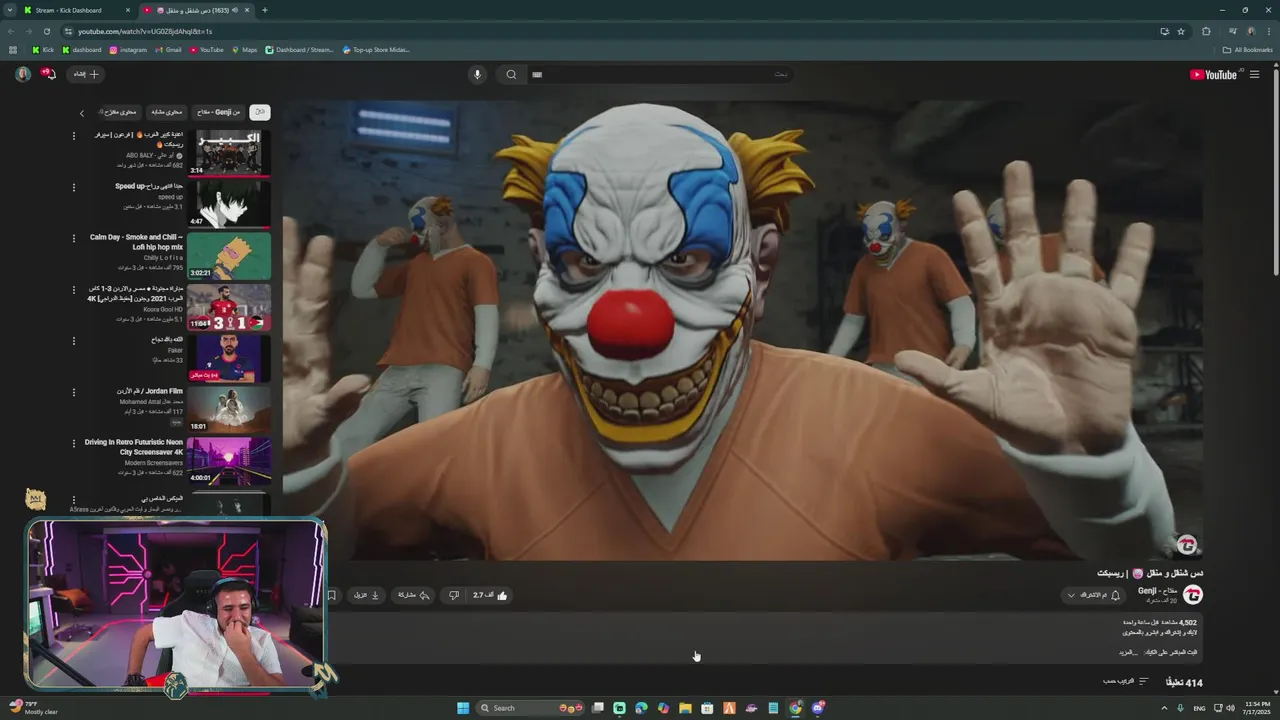The height and width of the screenshot is (720, 1280).
Task: Click the Share button under video
Action: click(x=414, y=596)
